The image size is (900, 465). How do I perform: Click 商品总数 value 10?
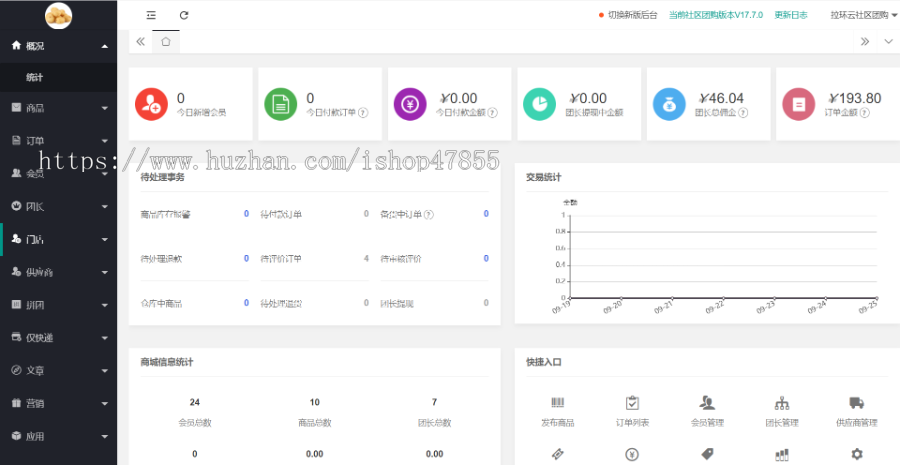315,402
